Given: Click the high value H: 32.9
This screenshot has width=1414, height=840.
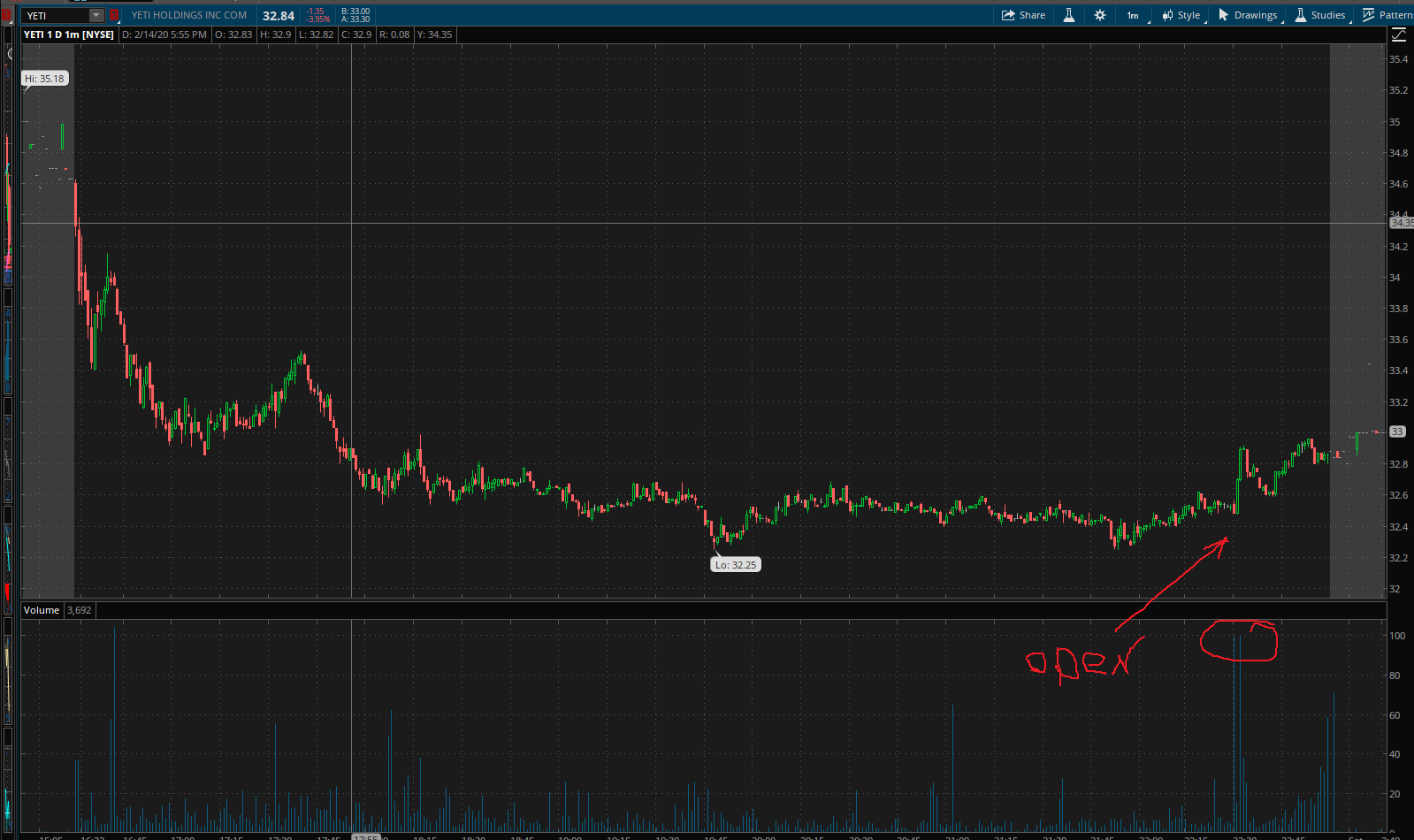Looking at the screenshot, I should click(x=276, y=34).
